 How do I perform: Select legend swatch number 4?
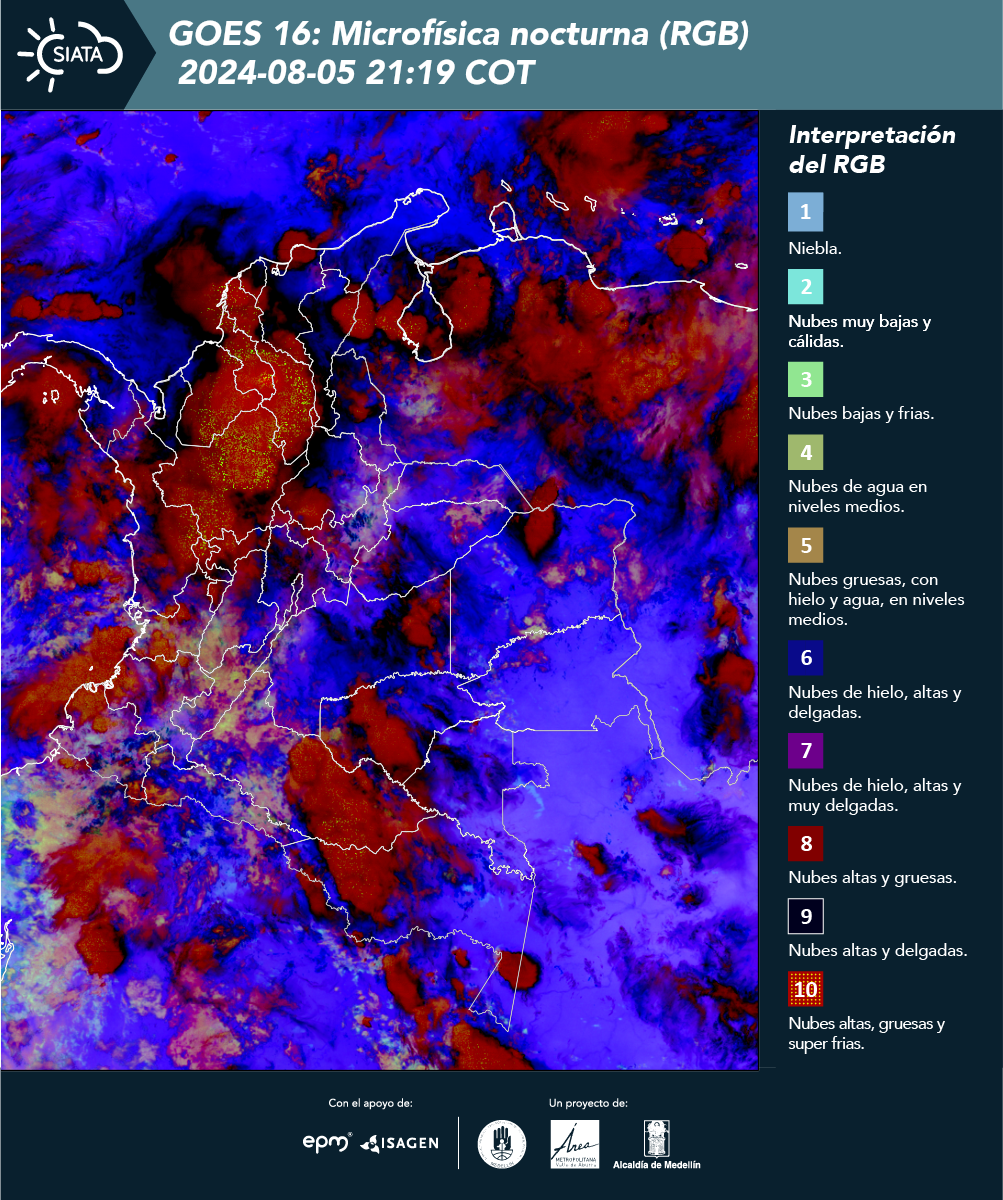tap(805, 454)
